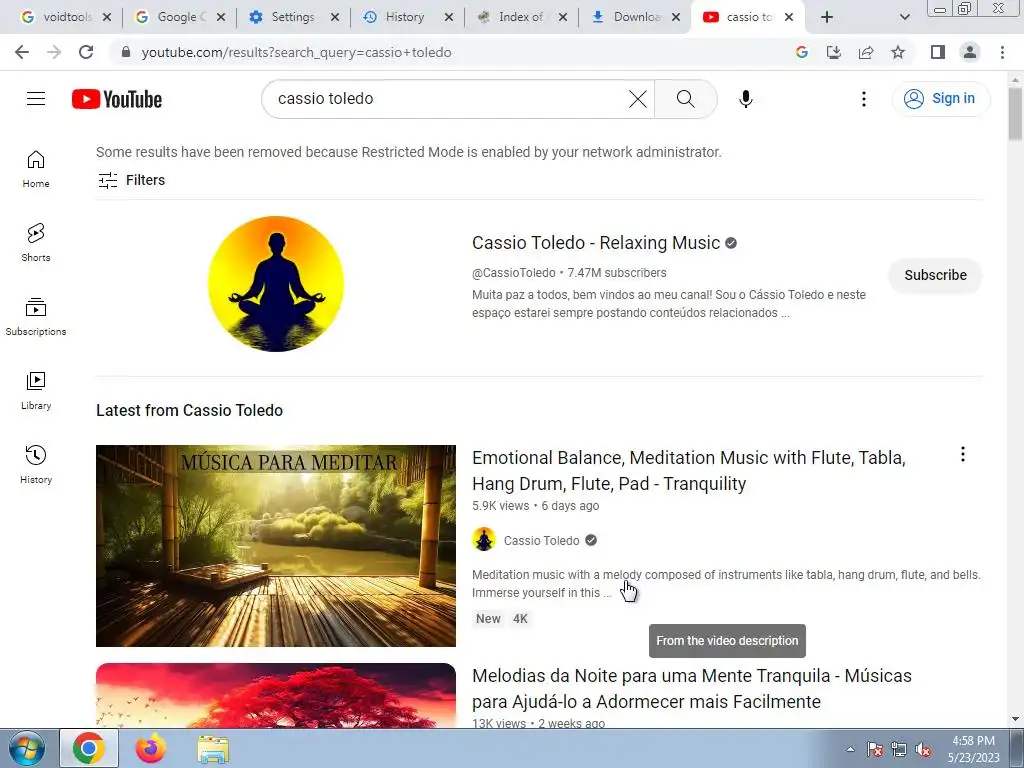Open the YouTube hamburger guide menu

click(x=36, y=99)
